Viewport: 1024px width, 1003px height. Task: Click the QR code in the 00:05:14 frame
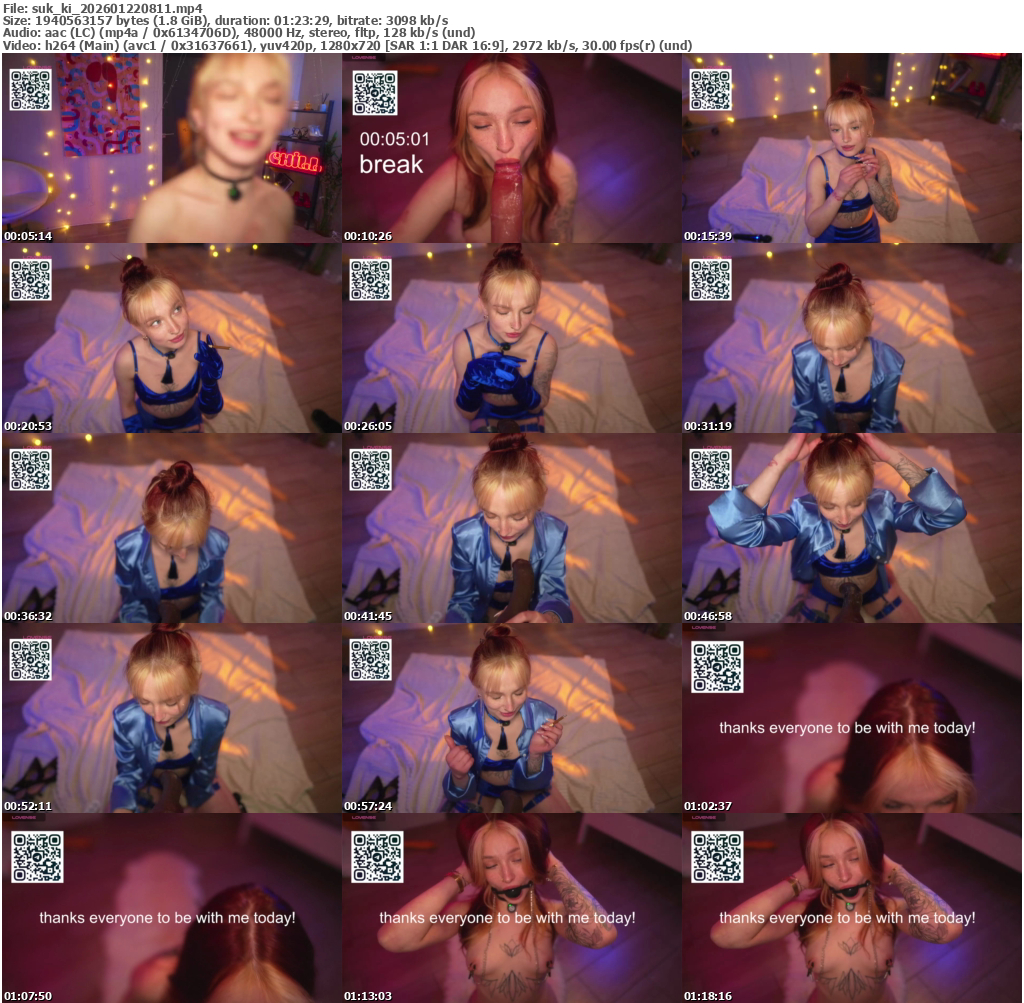[x=31, y=89]
